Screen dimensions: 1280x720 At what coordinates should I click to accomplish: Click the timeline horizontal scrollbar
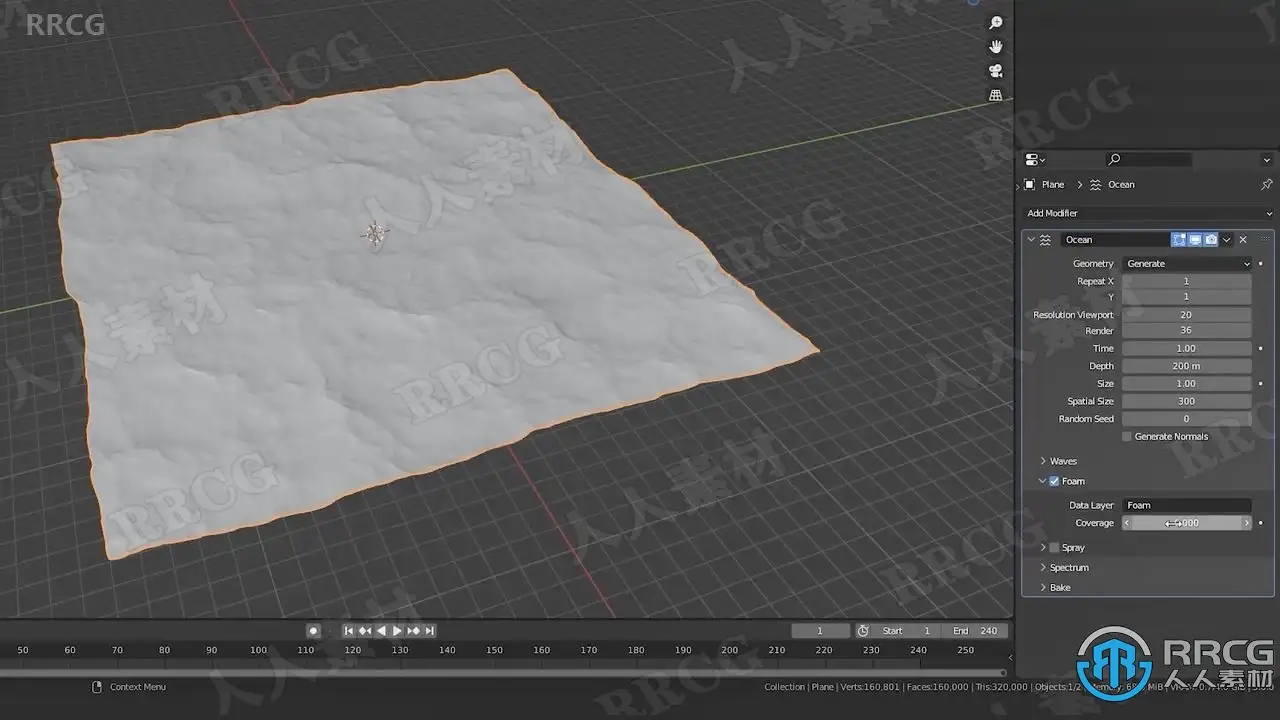click(x=503, y=673)
